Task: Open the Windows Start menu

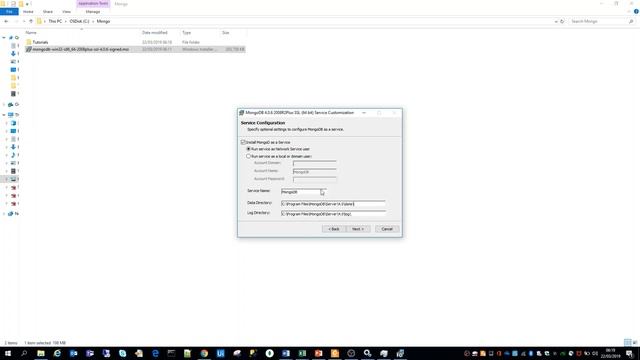Action: pos(7,353)
